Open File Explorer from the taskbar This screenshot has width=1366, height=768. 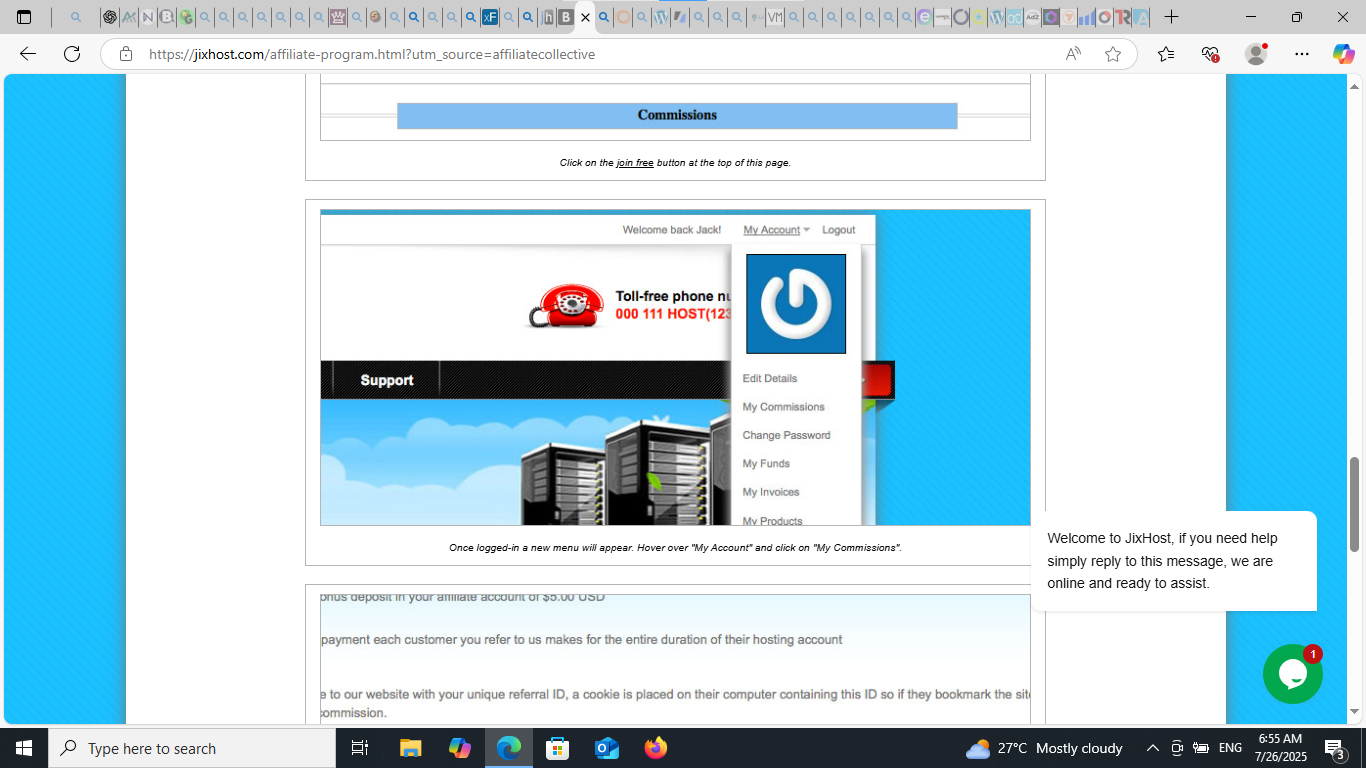tap(411, 748)
